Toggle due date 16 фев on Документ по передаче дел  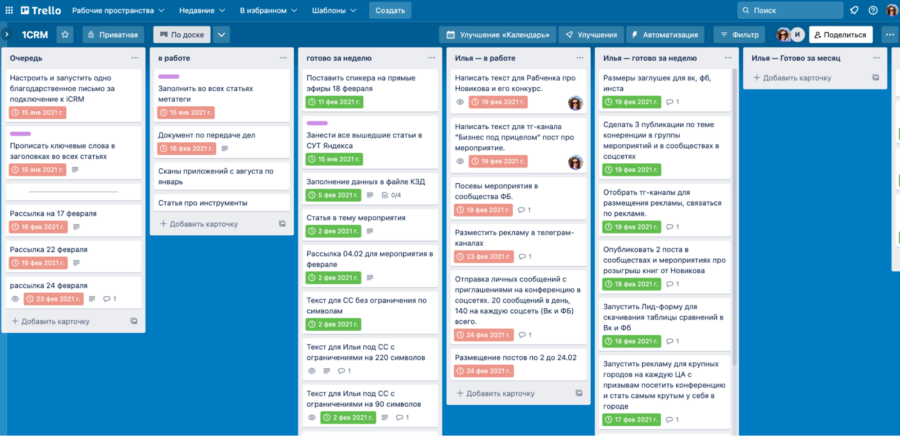click(x=185, y=148)
